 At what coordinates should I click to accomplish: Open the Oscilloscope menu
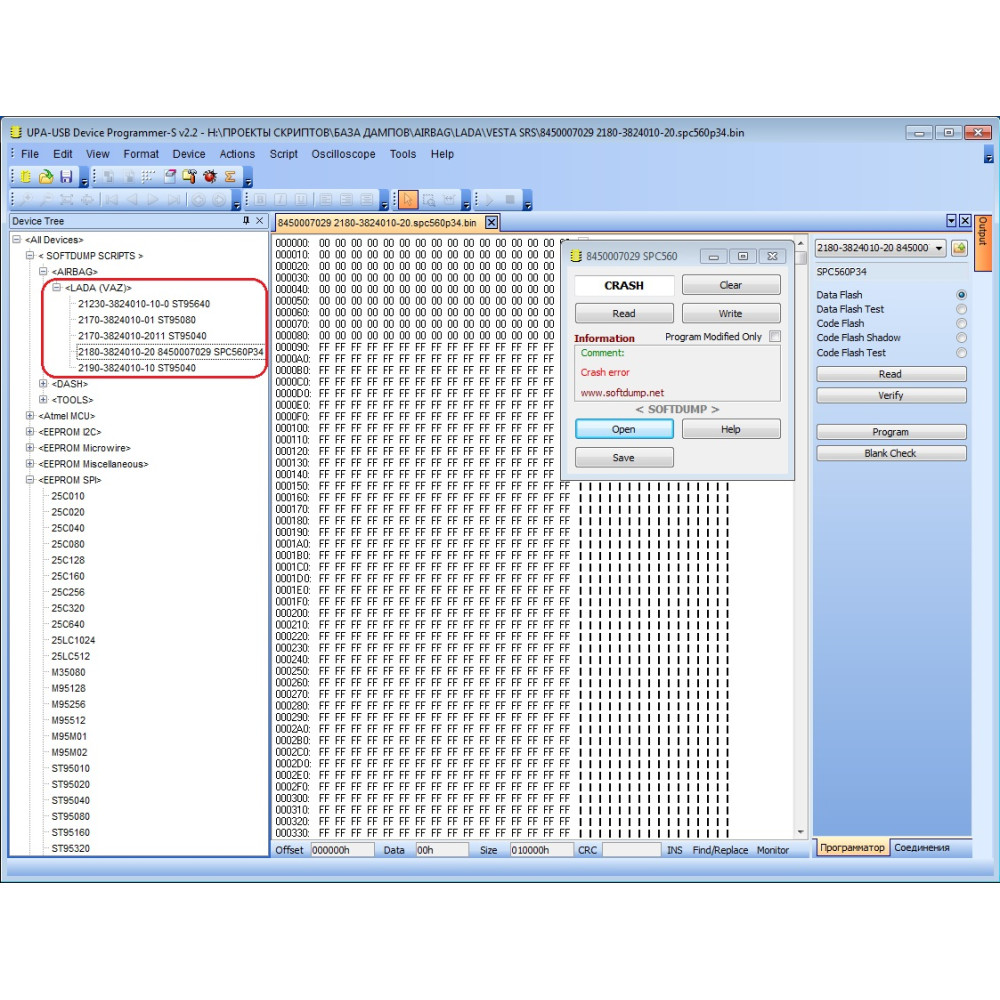(x=343, y=154)
